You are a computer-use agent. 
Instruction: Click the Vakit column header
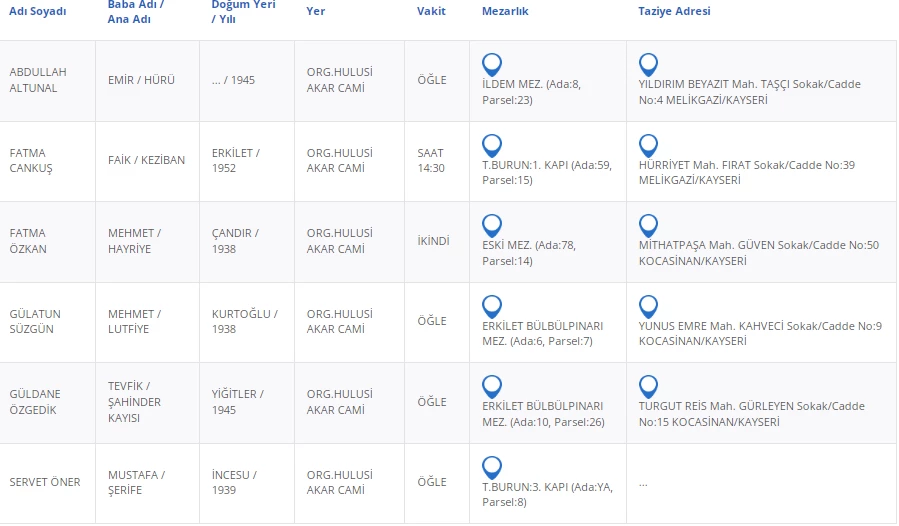coord(431,11)
